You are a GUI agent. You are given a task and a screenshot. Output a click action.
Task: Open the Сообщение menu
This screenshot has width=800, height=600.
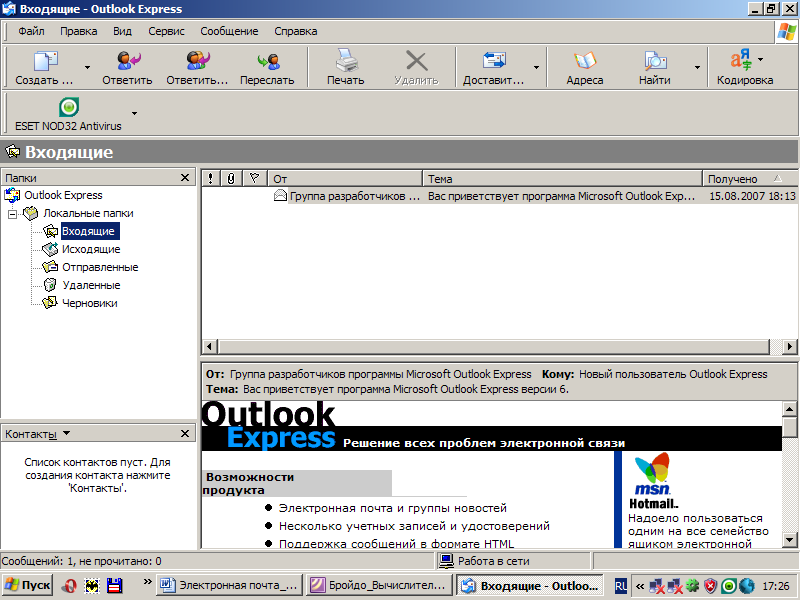tap(229, 31)
